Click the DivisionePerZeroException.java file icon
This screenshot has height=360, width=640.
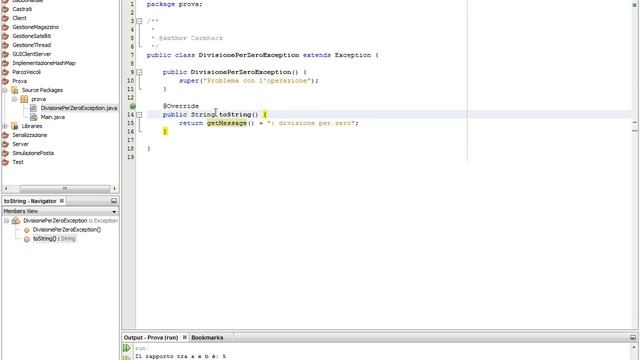(33, 108)
